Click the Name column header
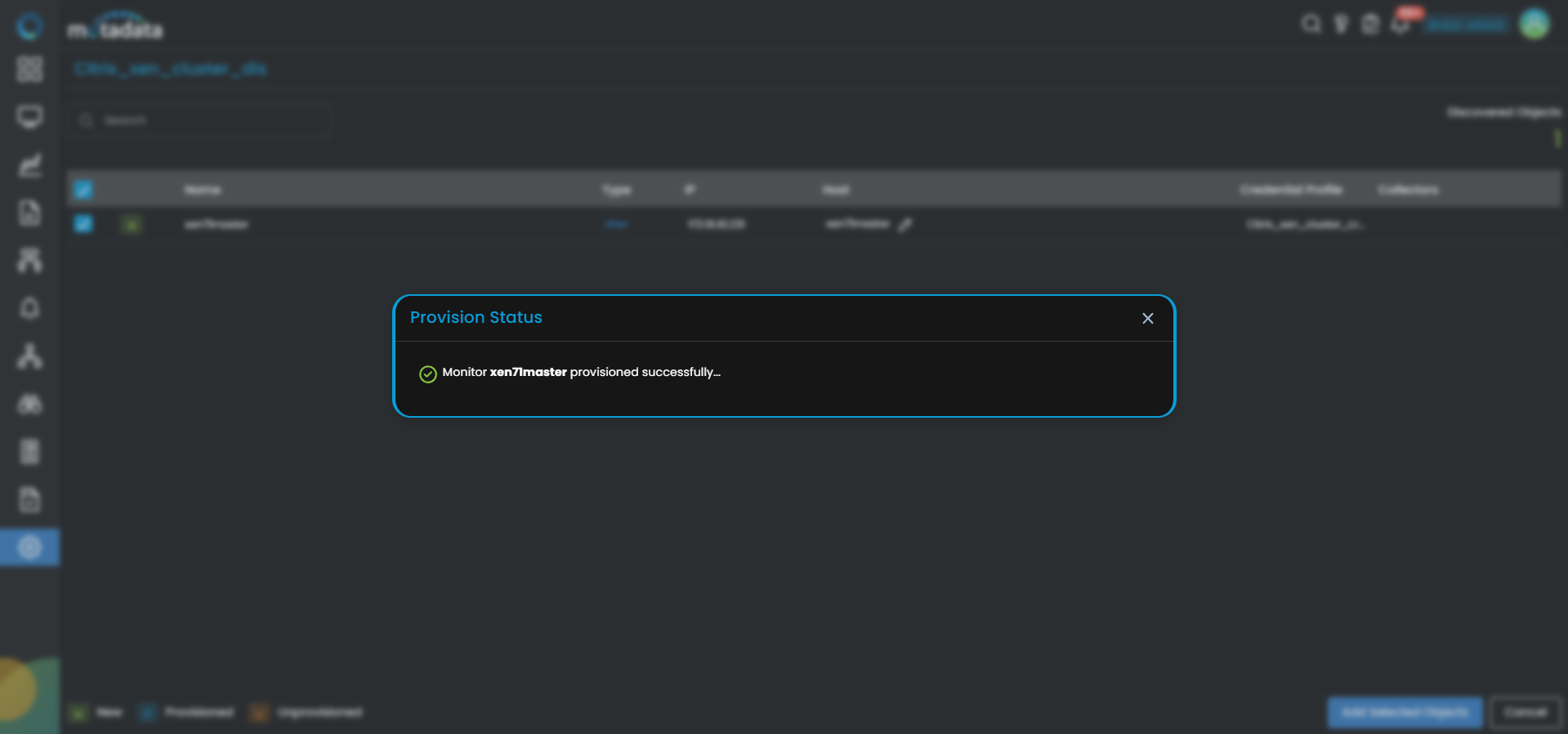The height and width of the screenshot is (734, 1568). tap(202, 190)
